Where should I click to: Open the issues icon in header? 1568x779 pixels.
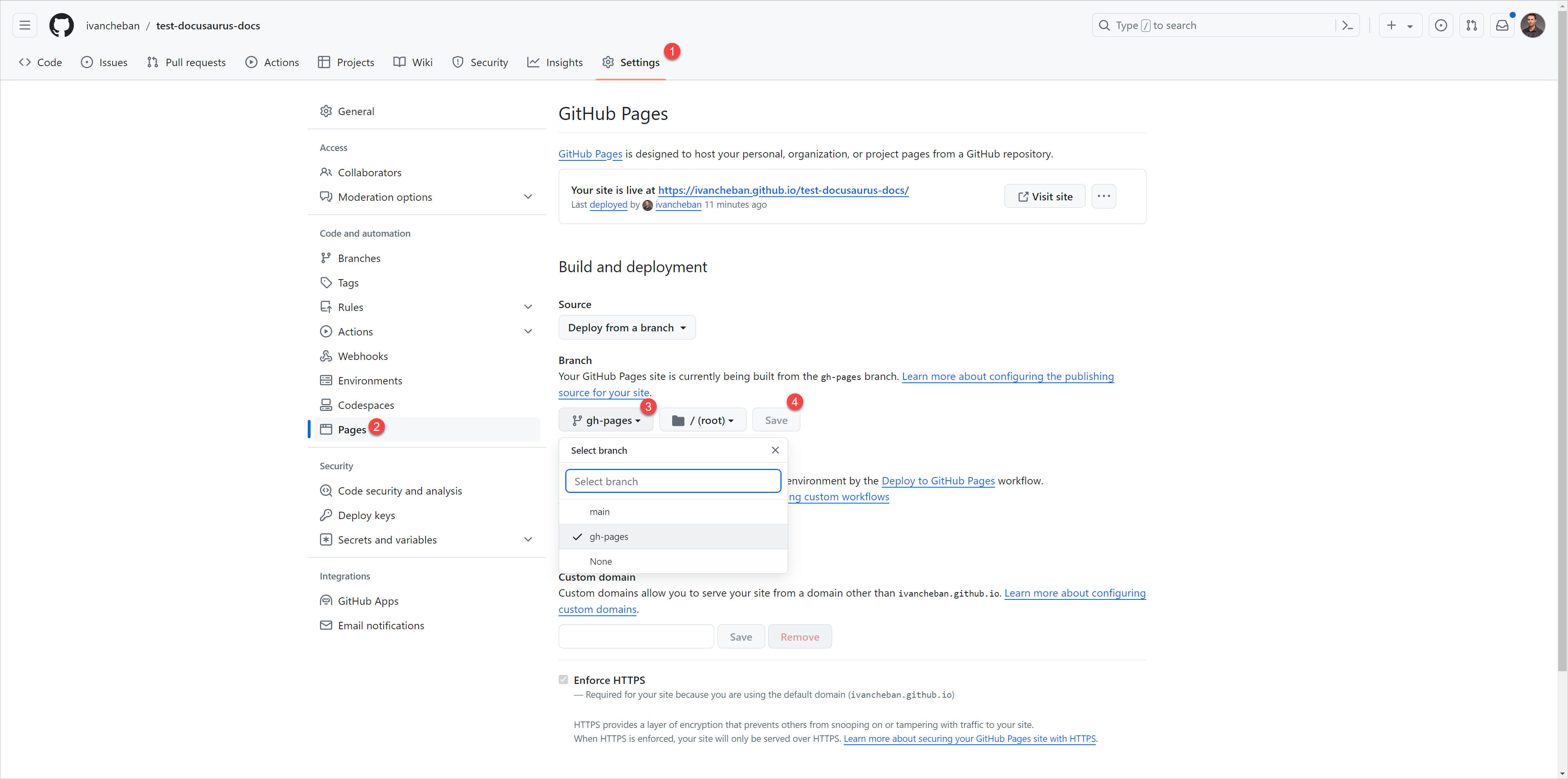click(1441, 26)
